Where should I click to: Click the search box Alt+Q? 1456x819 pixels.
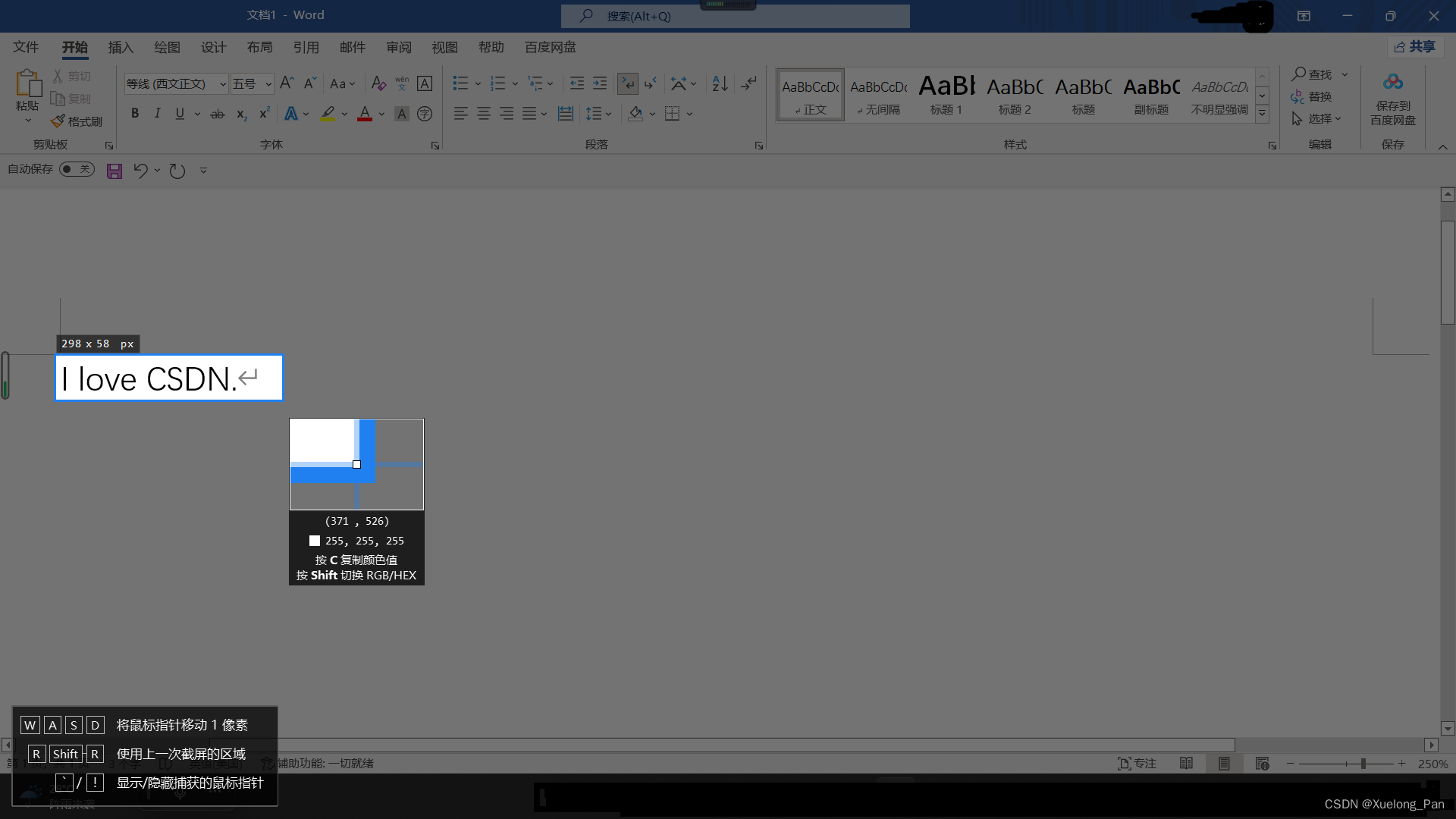click(735, 16)
